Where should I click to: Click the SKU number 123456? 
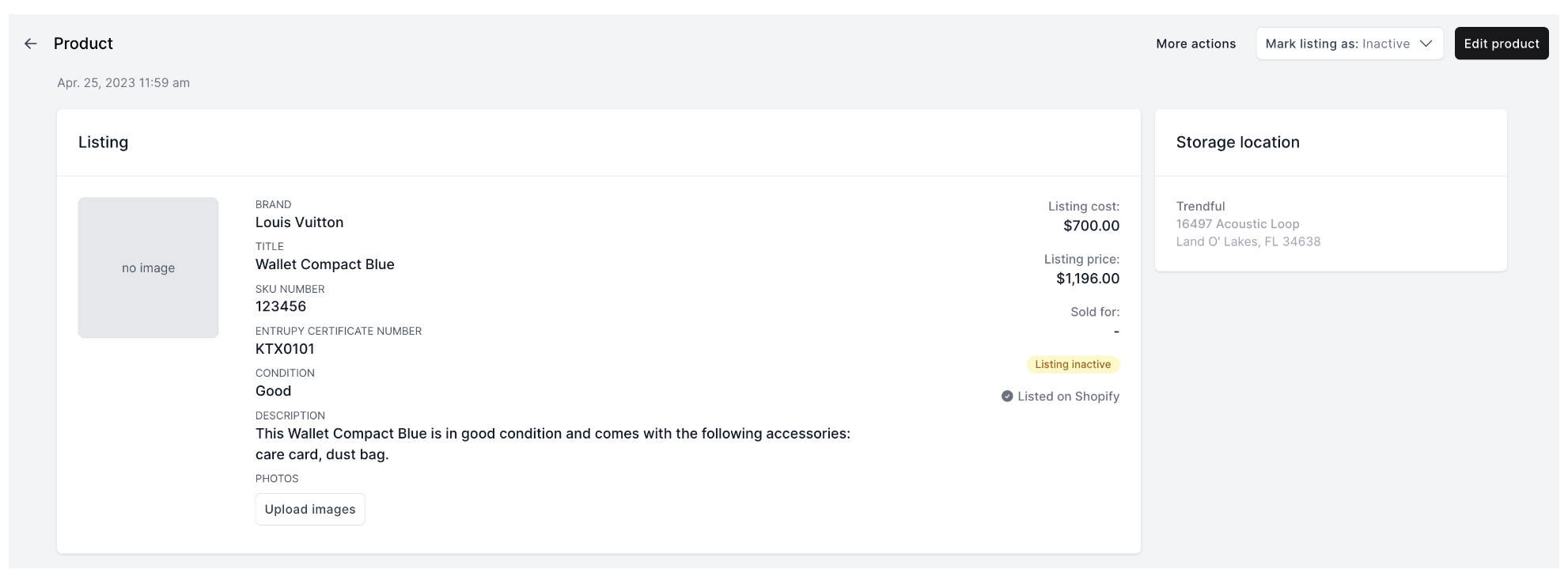[x=281, y=306]
